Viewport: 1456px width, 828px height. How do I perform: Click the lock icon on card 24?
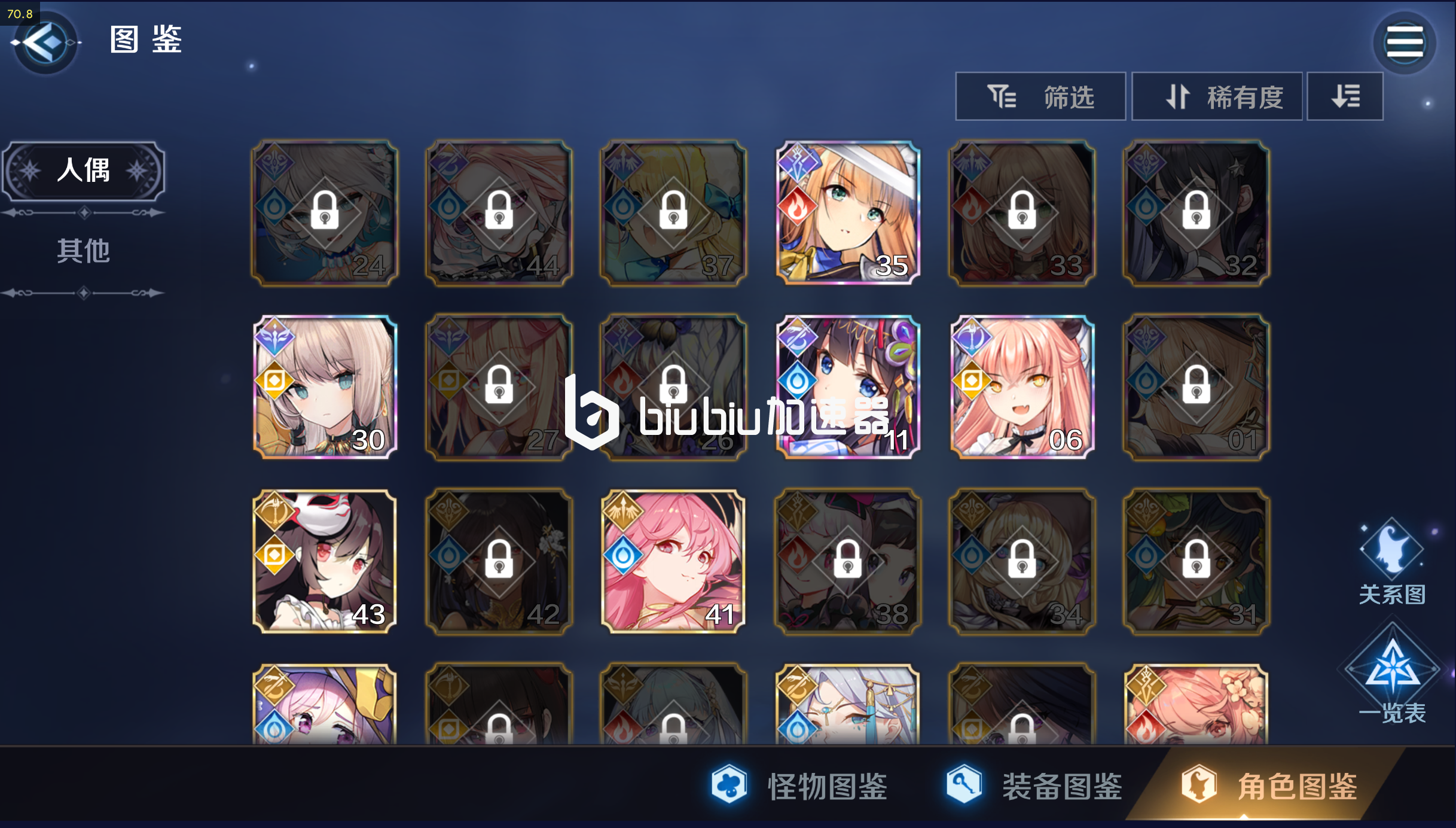(x=325, y=211)
